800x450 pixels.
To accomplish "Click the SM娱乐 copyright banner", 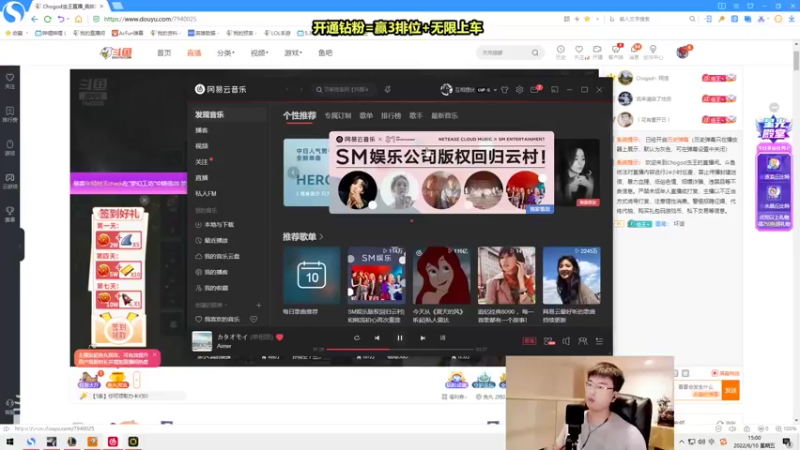I will coord(441,172).
